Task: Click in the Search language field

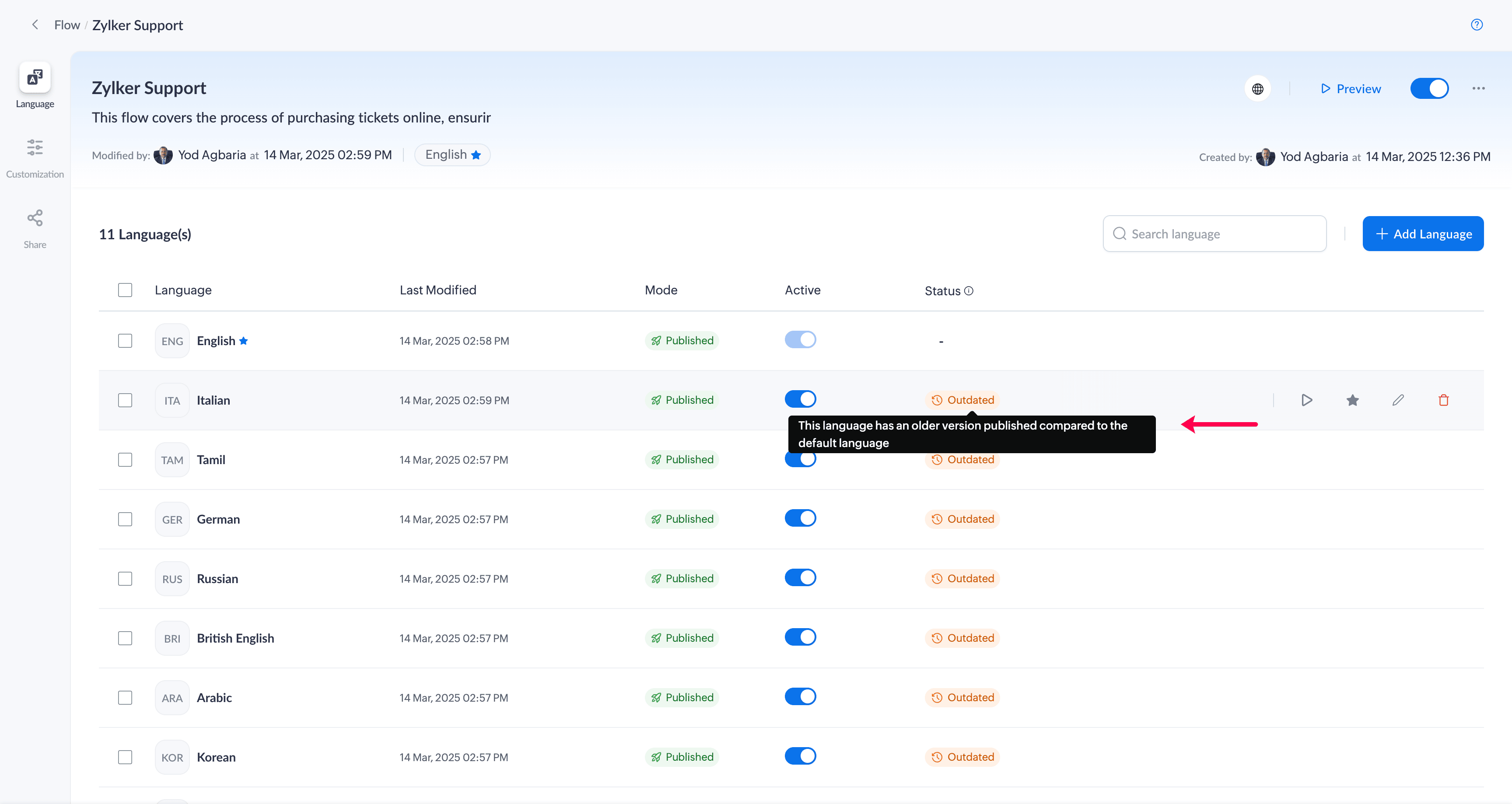Action: 1214,234
